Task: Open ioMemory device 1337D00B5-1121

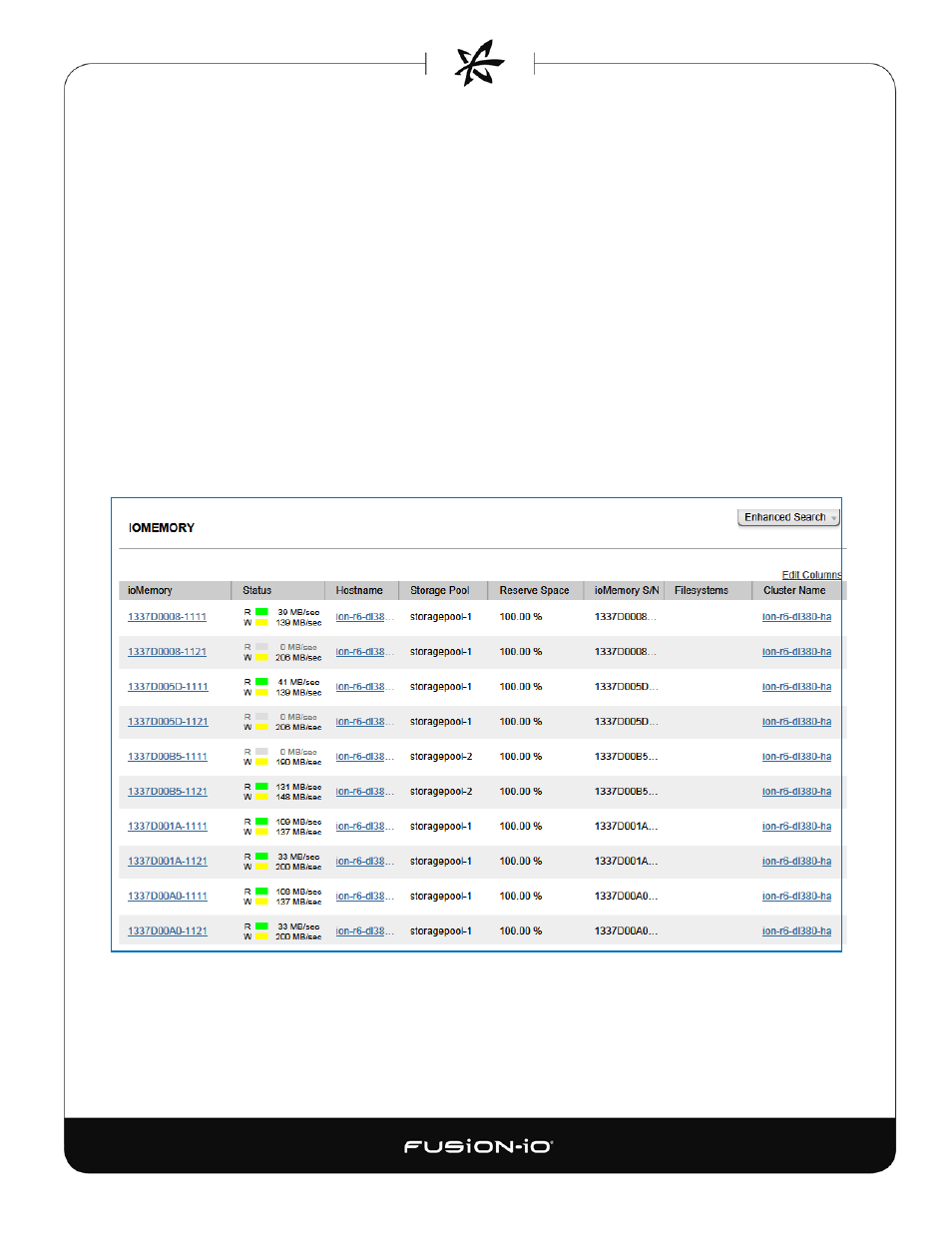Action: (168, 792)
